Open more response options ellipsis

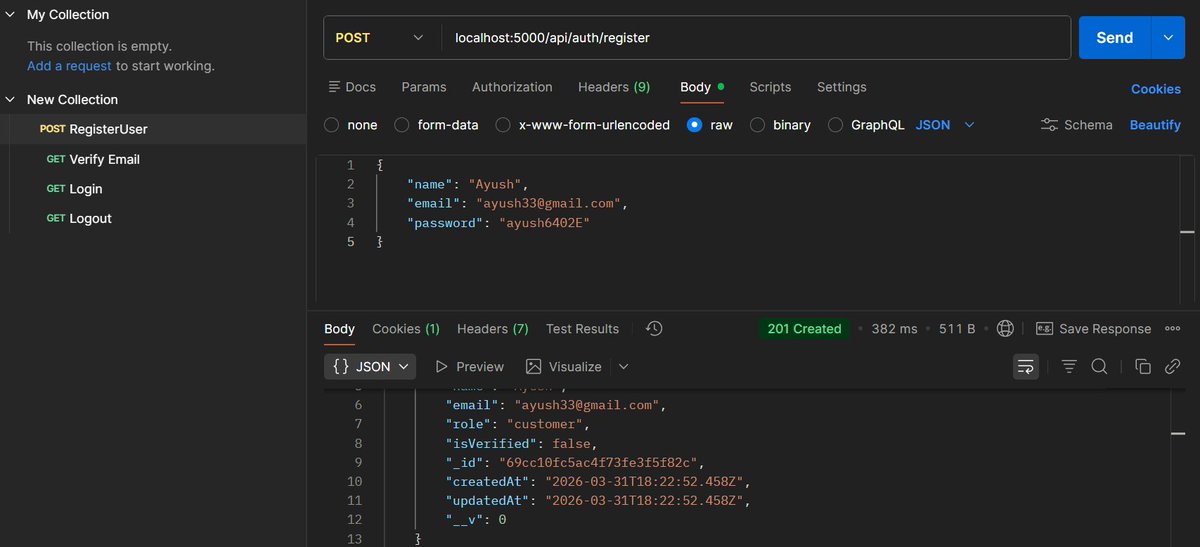point(1173,328)
